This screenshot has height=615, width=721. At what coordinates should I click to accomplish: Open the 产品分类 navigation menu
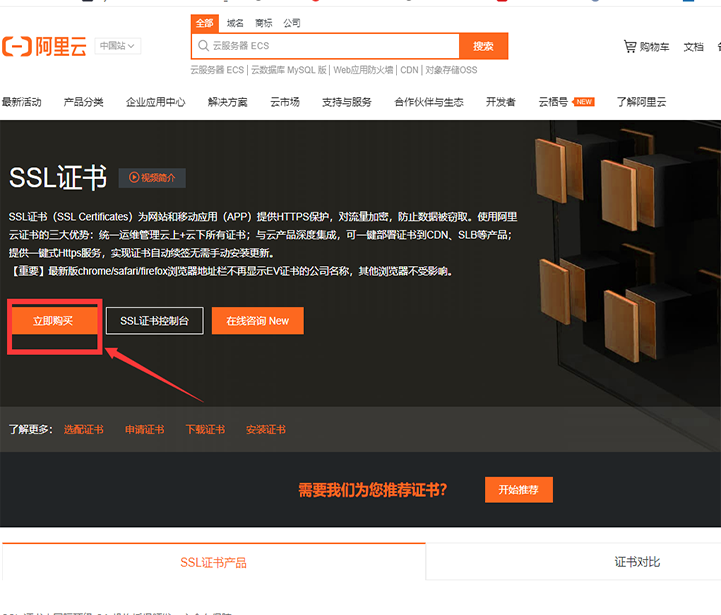click(83, 102)
